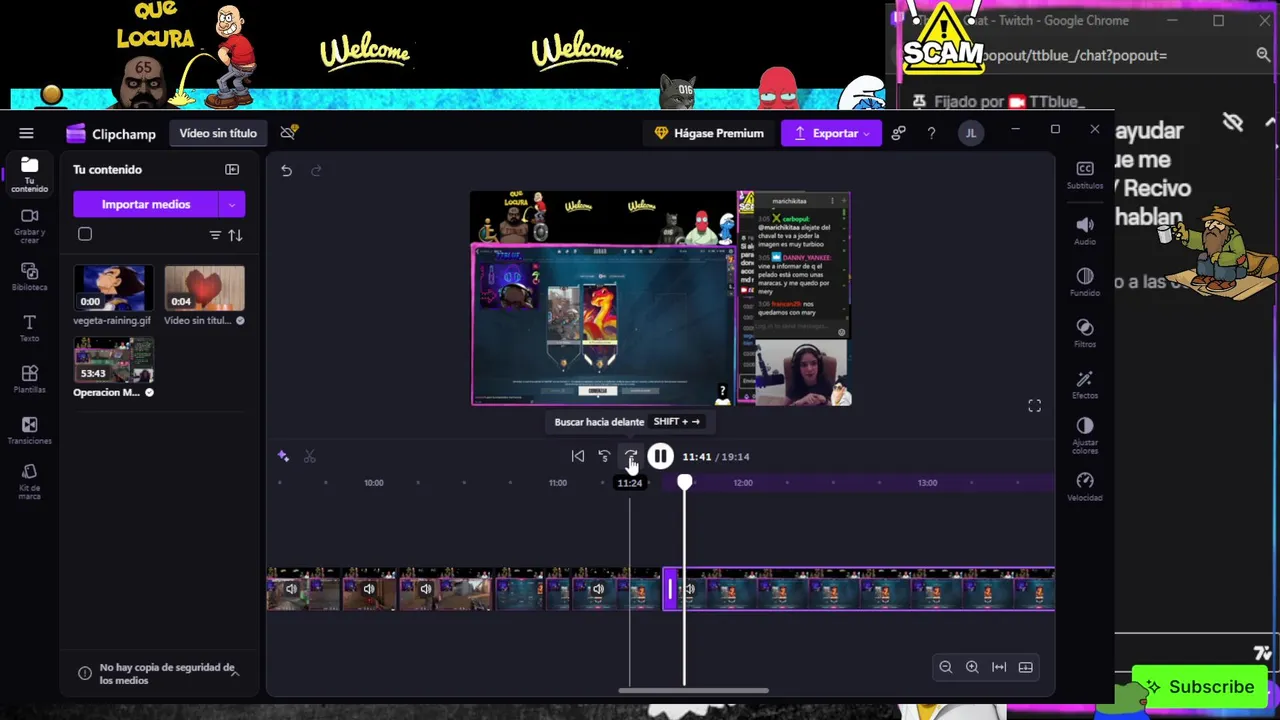Zoom out the timeline
This screenshot has width=1280, height=720.
945,667
